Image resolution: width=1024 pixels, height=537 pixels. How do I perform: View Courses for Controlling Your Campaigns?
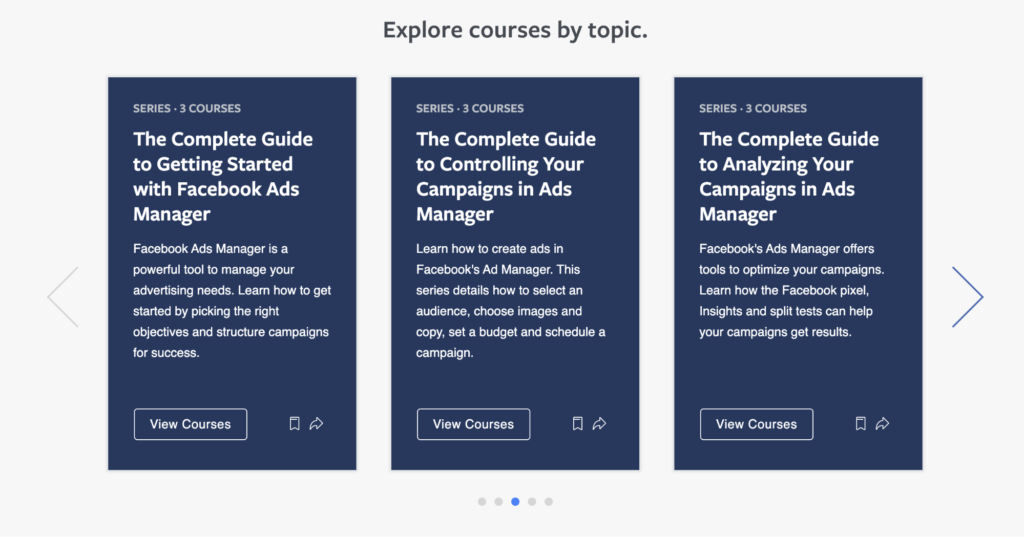pyautogui.click(x=473, y=424)
